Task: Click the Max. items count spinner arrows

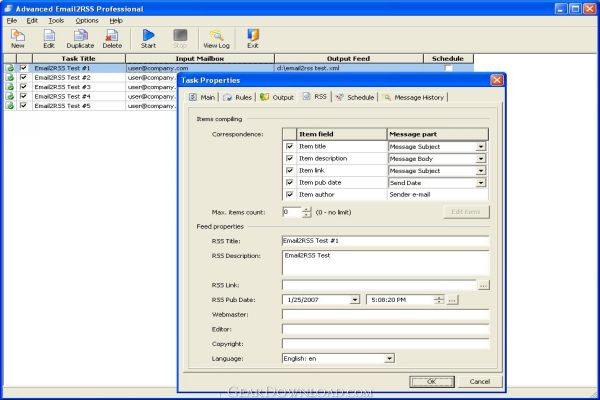Action: pyautogui.click(x=307, y=212)
